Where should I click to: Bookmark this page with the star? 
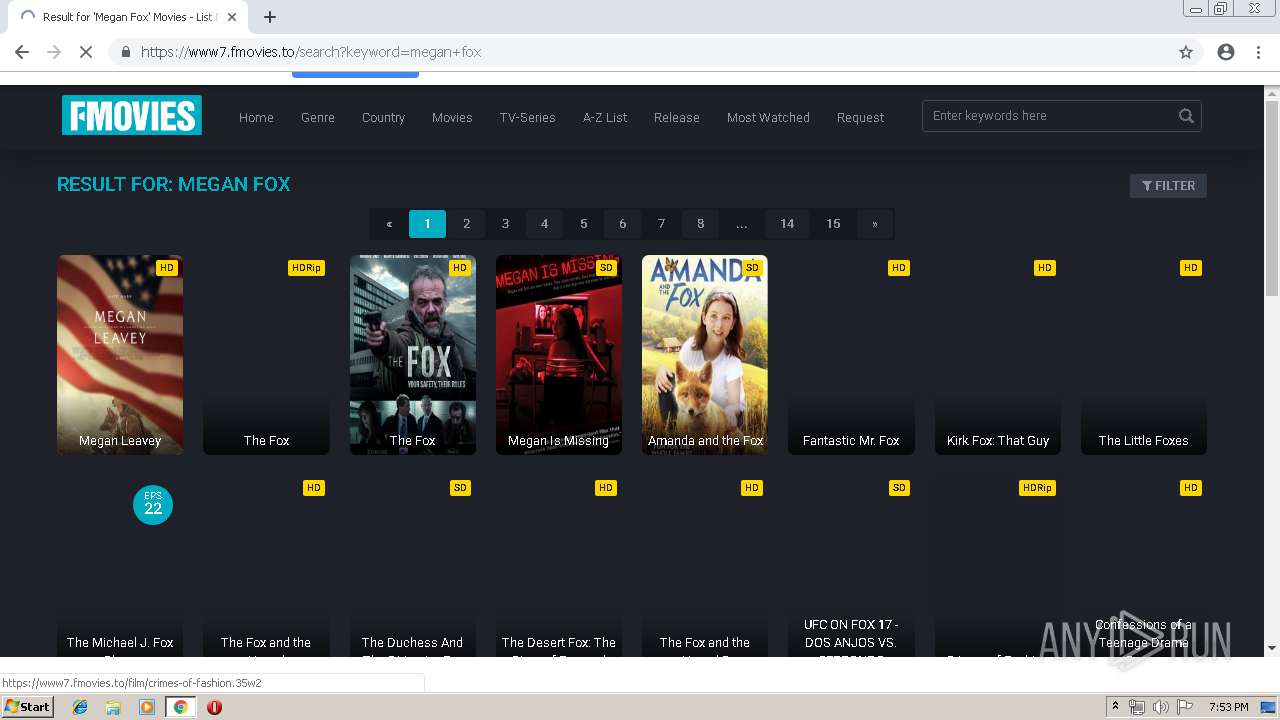pos(1186,52)
